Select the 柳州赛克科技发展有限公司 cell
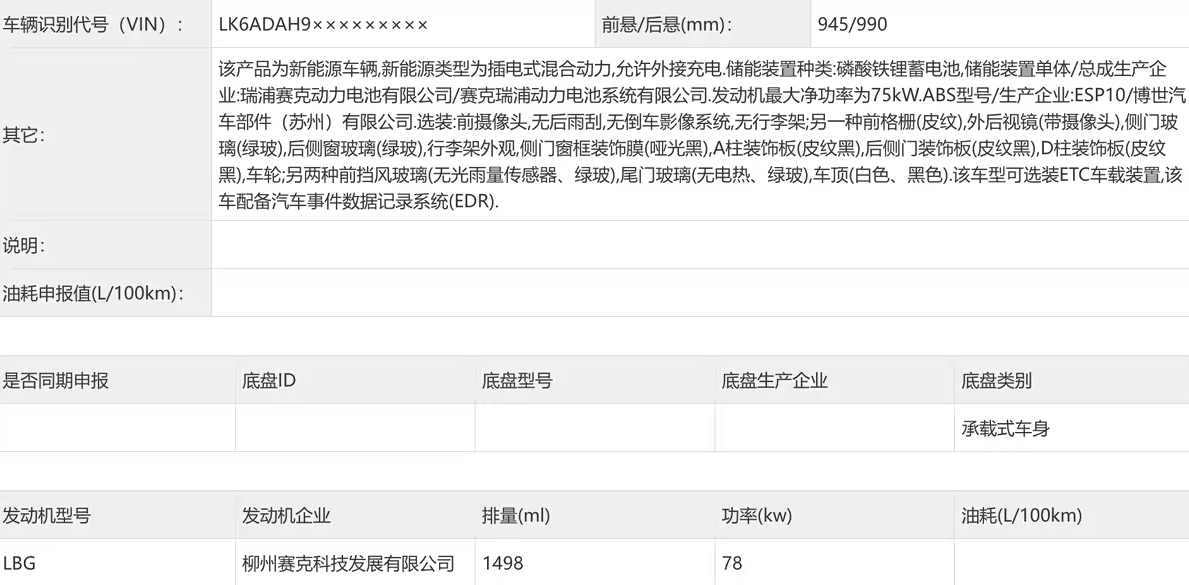The image size is (1189, 585). [348, 564]
